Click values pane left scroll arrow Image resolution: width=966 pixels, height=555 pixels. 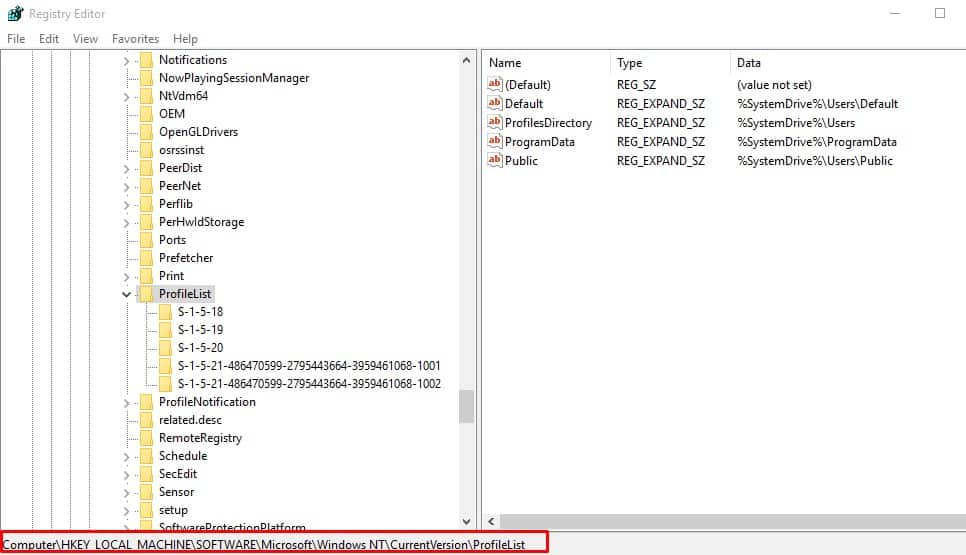tap(491, 522)
